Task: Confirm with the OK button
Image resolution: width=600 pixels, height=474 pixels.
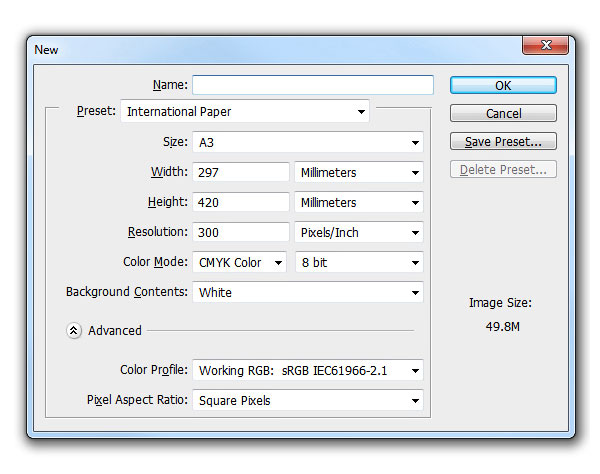Action: [503, 85]
